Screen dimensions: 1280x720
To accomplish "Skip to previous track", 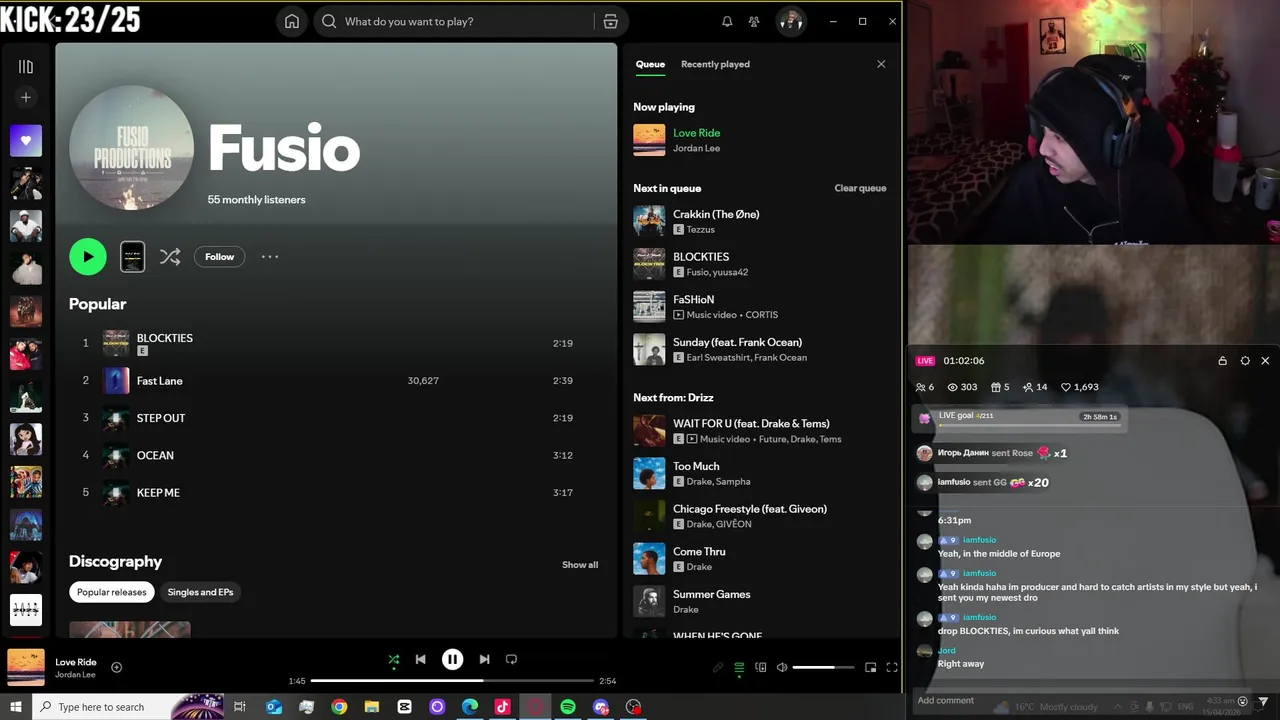I will coord(421,660).
